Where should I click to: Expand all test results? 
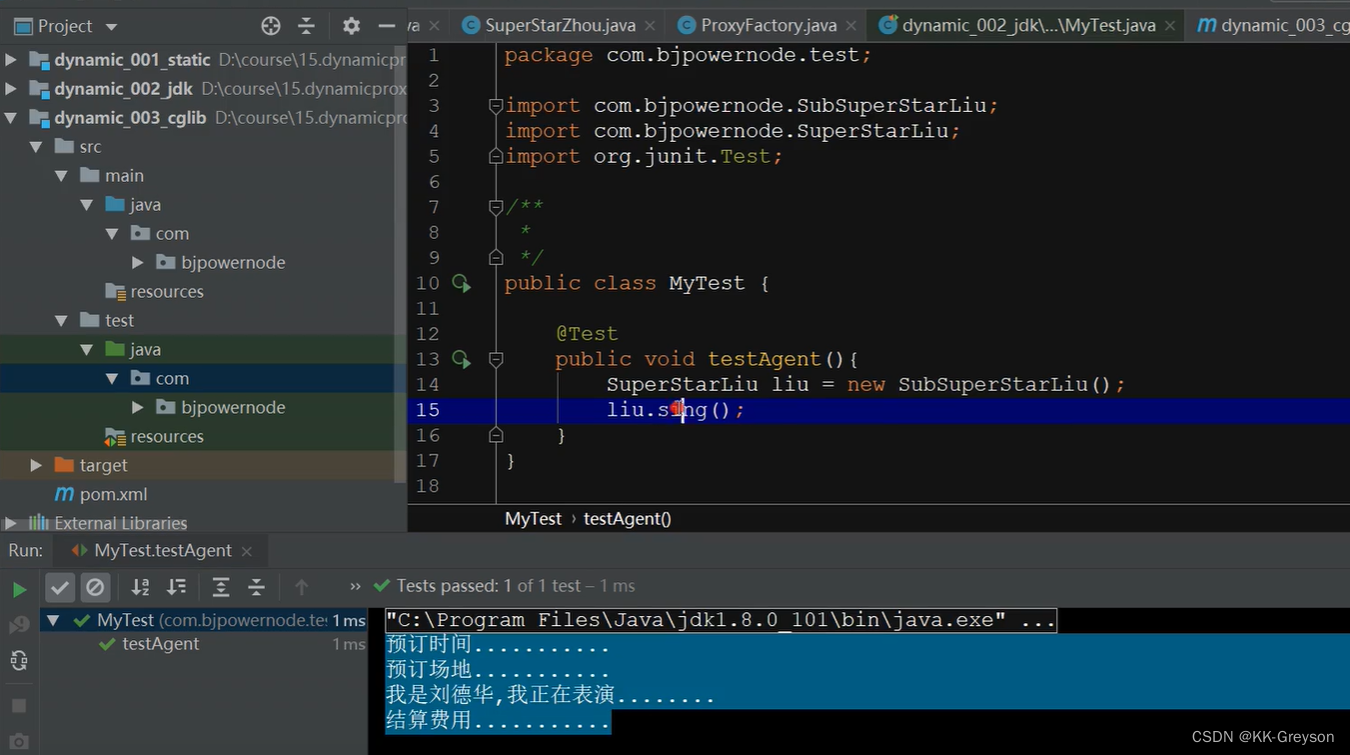pos(221,587)
